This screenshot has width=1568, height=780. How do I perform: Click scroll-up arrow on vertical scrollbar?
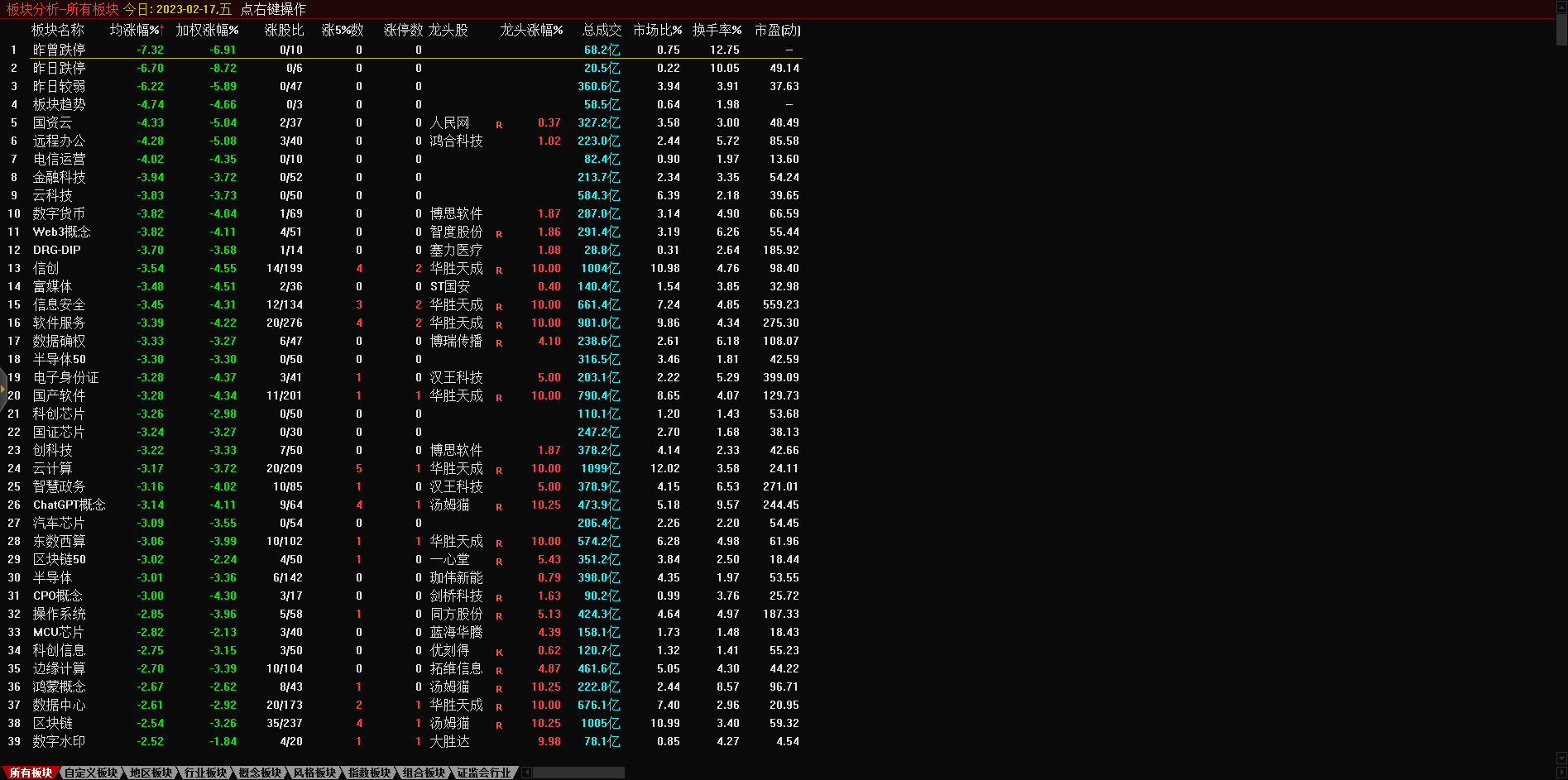[1561, 6]
